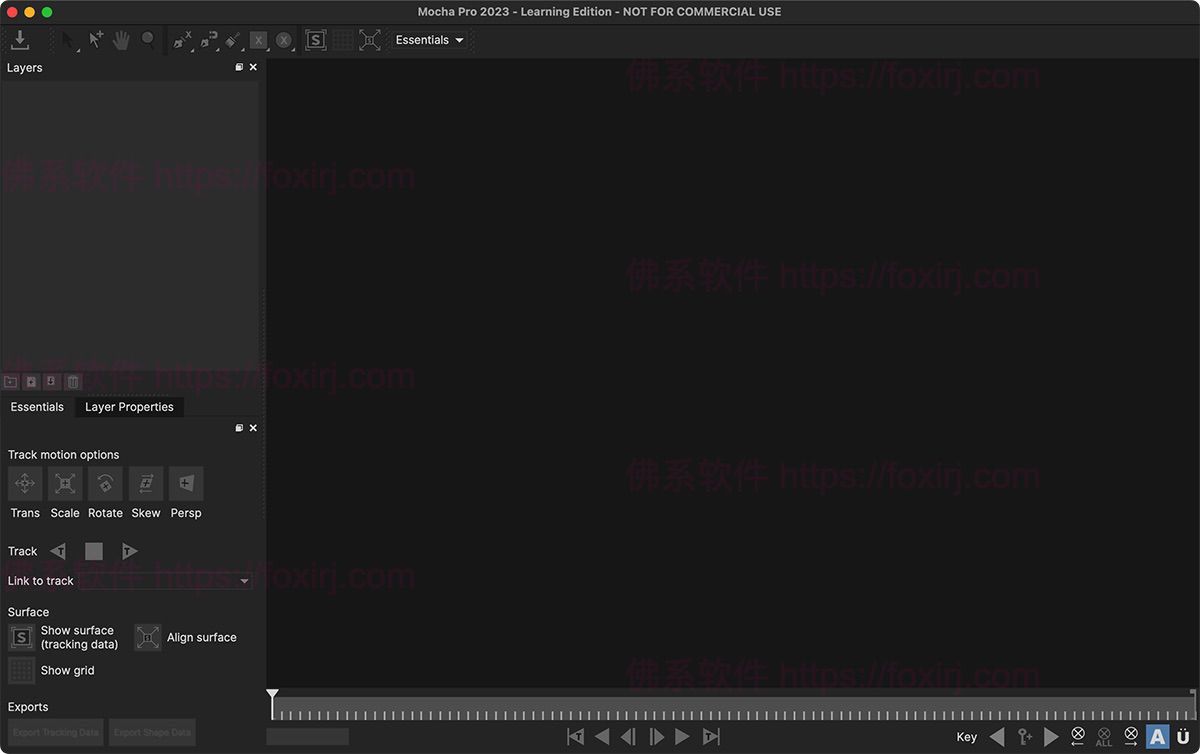1200x754 pixels.
Task: Open the Essentials workspace dropdown
Action: pos(429,39)
